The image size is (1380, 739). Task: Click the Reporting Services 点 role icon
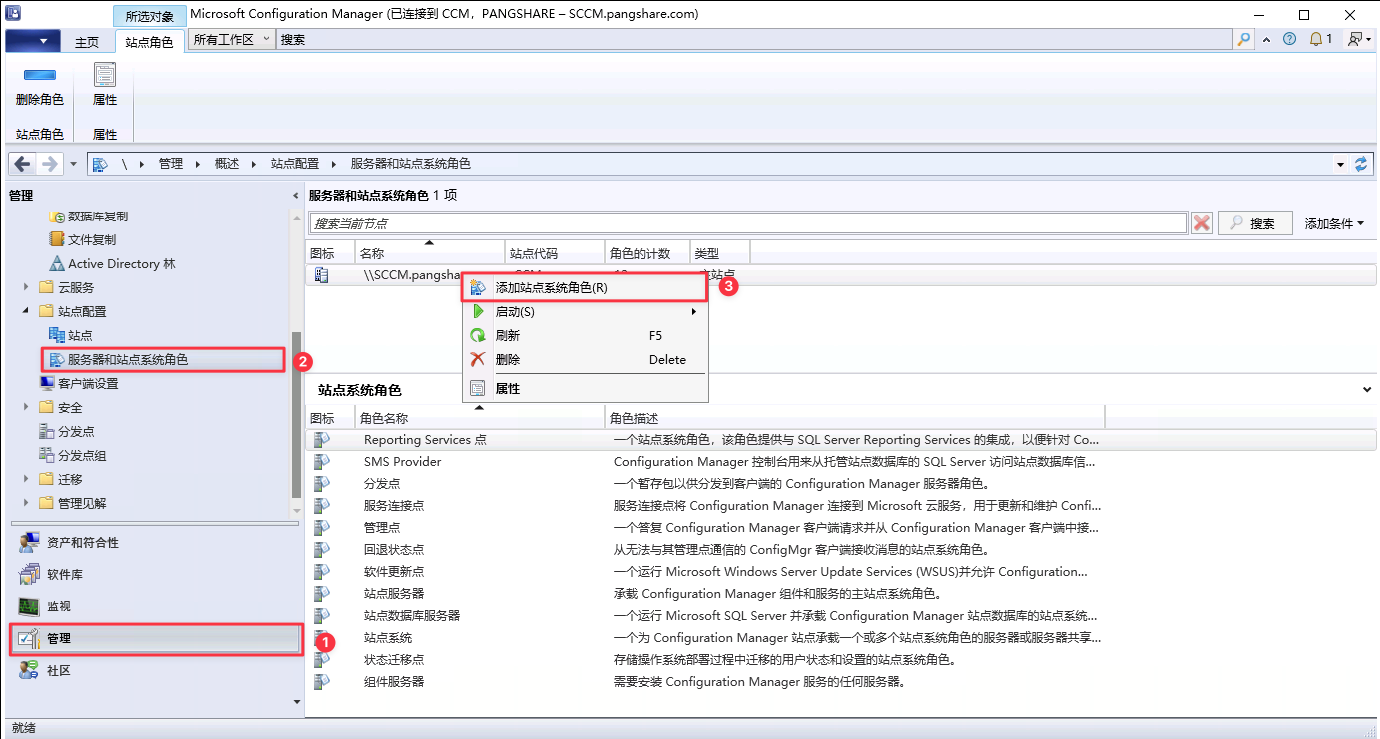pos(321,439)
